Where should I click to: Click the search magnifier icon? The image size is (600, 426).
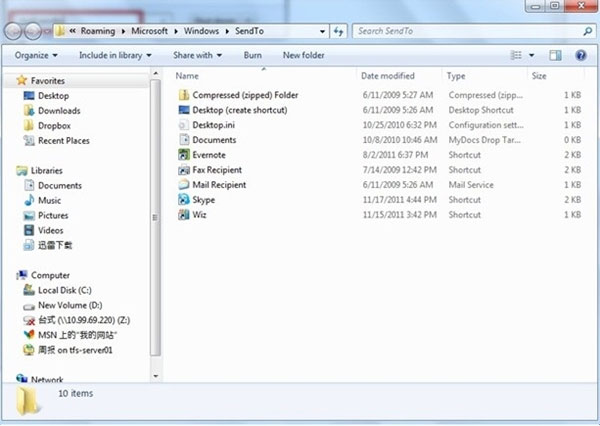(587, 31)
